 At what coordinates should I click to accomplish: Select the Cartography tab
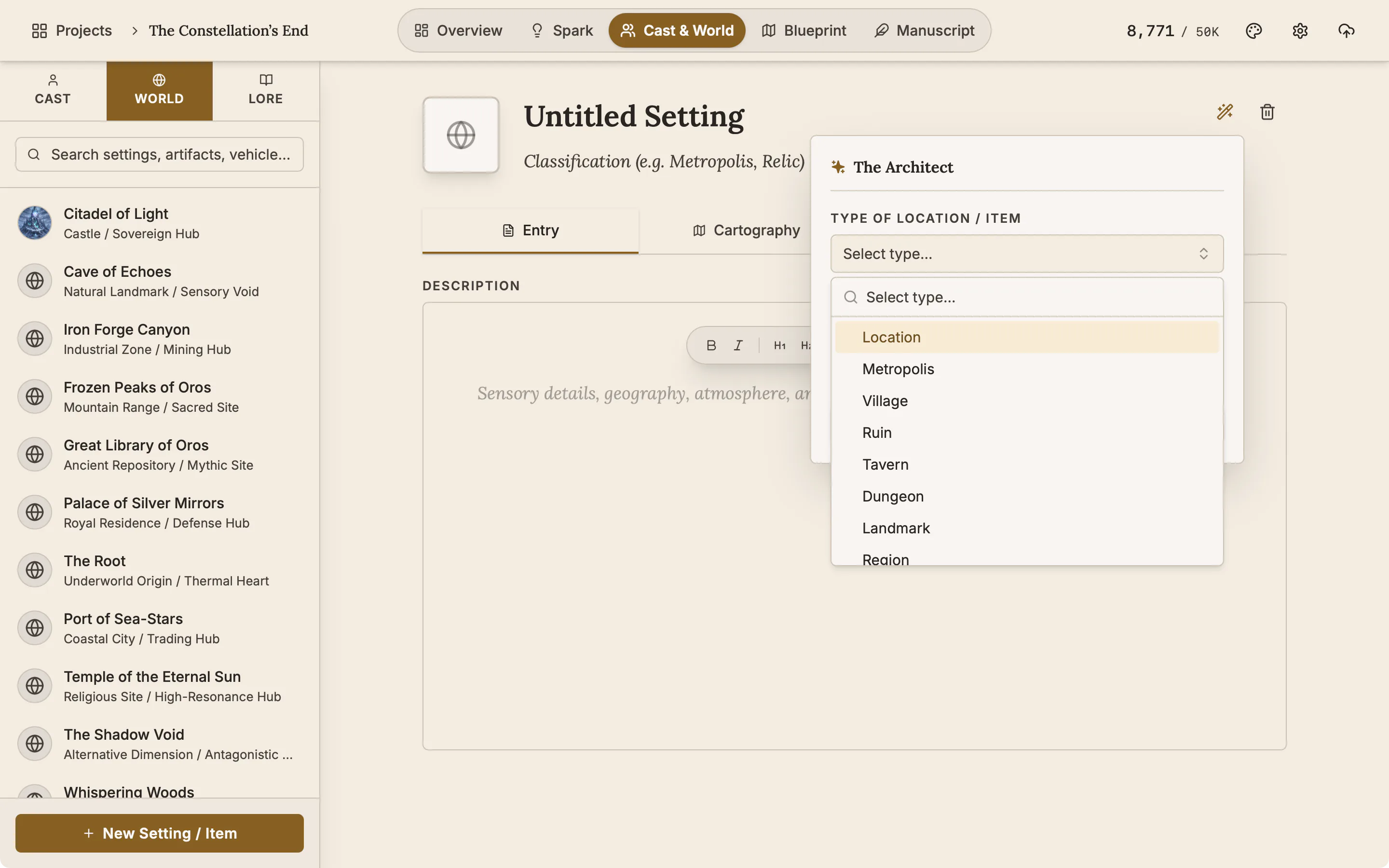coord(746,230)
